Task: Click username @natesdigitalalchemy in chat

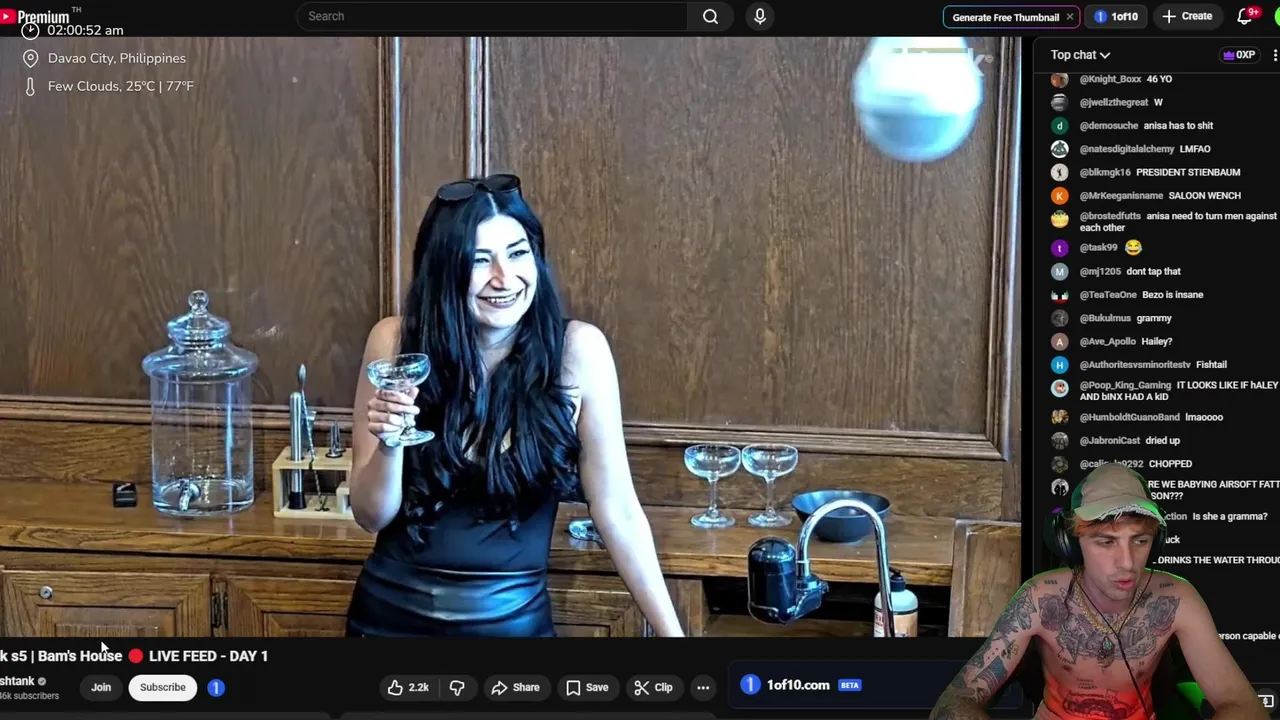Action: [1127, 149]
